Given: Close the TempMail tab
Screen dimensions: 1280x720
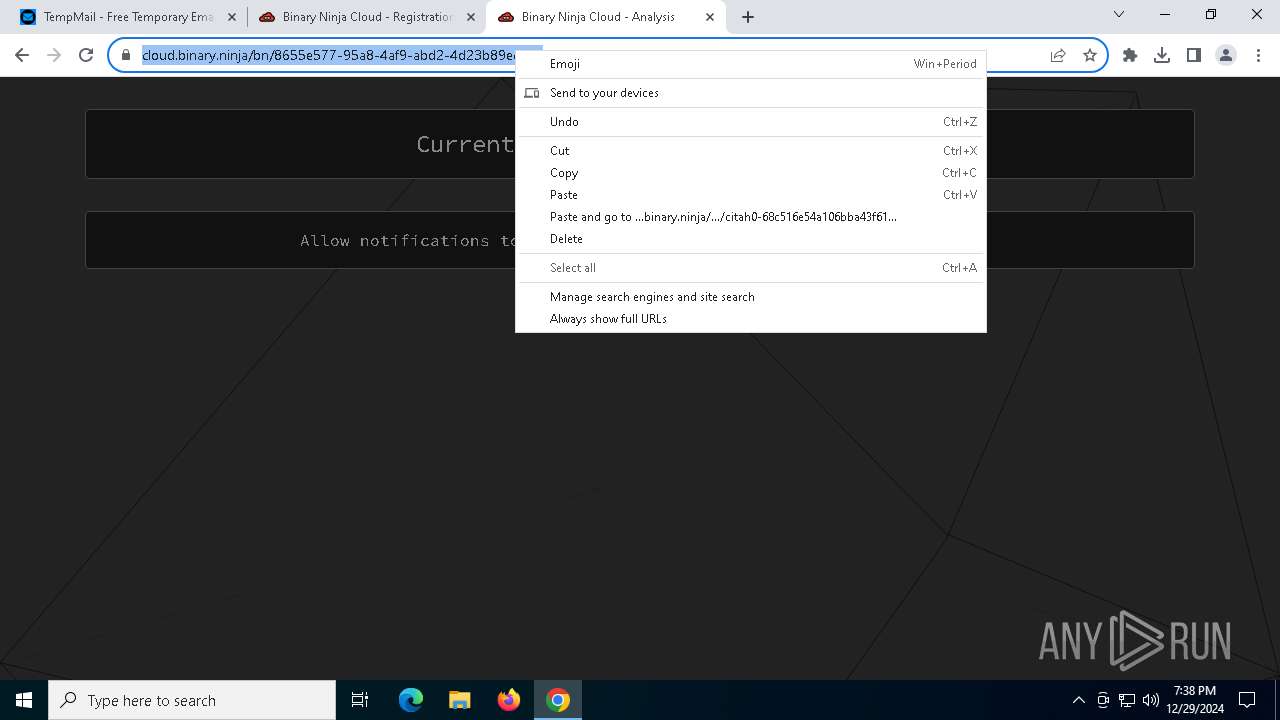Looking at the screenshot, I should click(231, 17).
